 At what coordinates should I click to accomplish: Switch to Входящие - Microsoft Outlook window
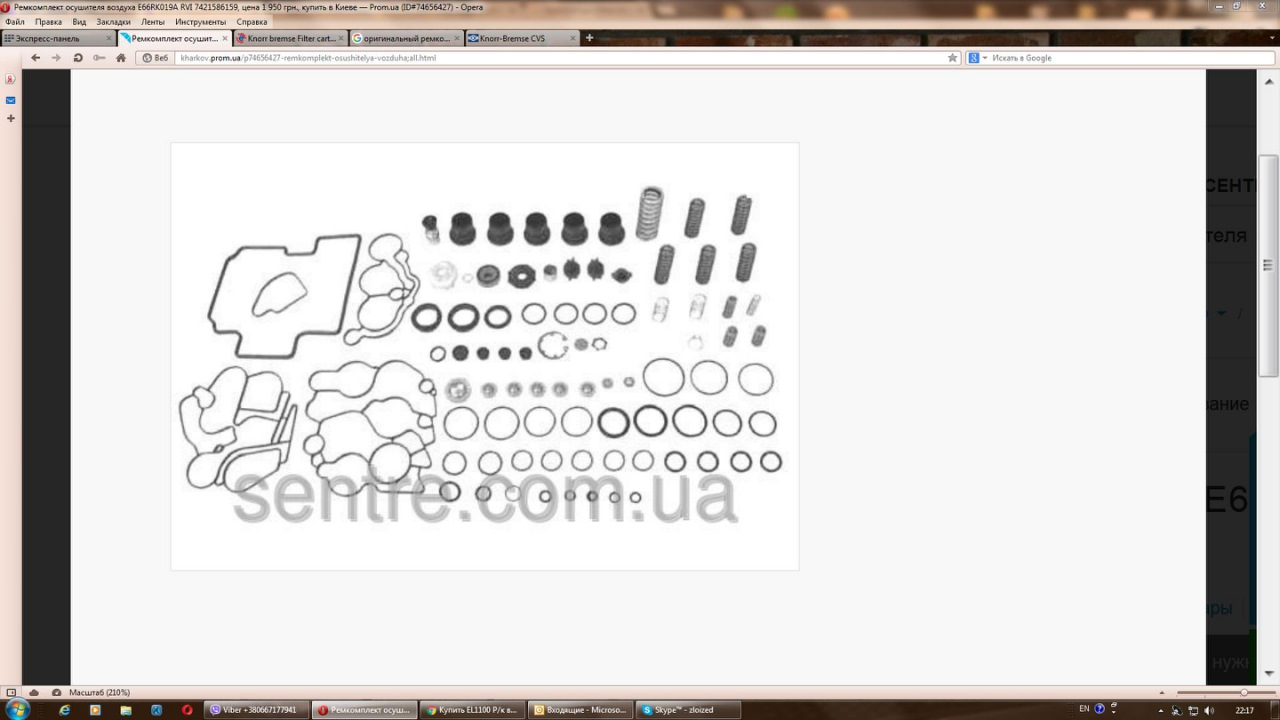(578, 710)
